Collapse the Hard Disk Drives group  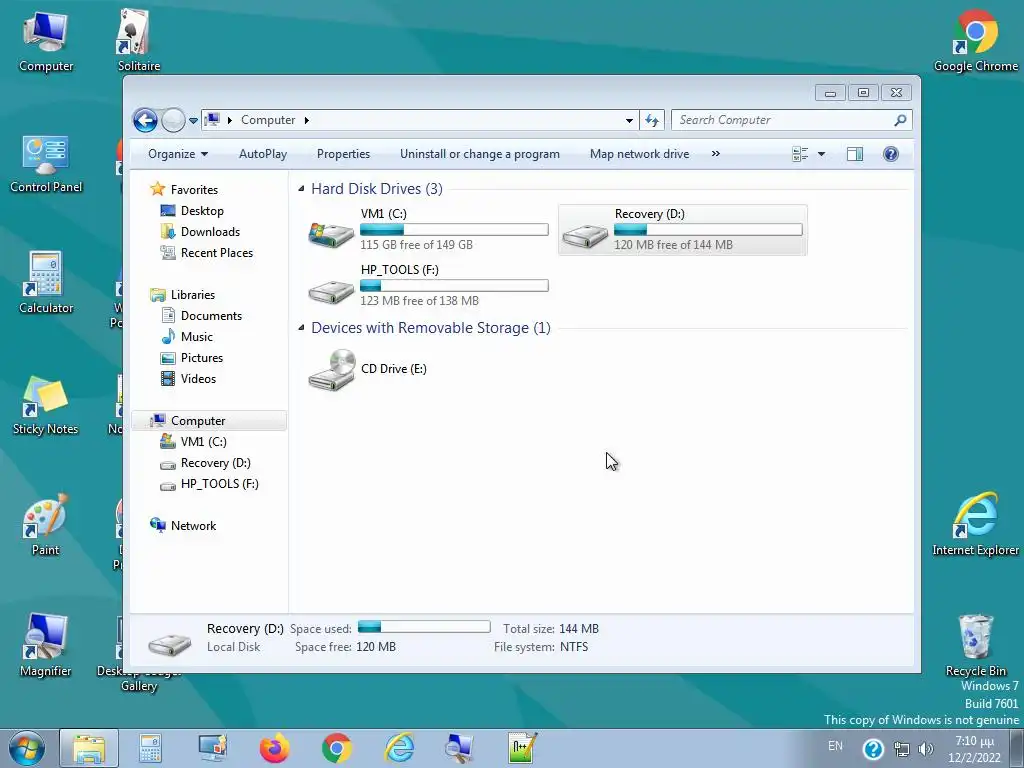[301, 189]
